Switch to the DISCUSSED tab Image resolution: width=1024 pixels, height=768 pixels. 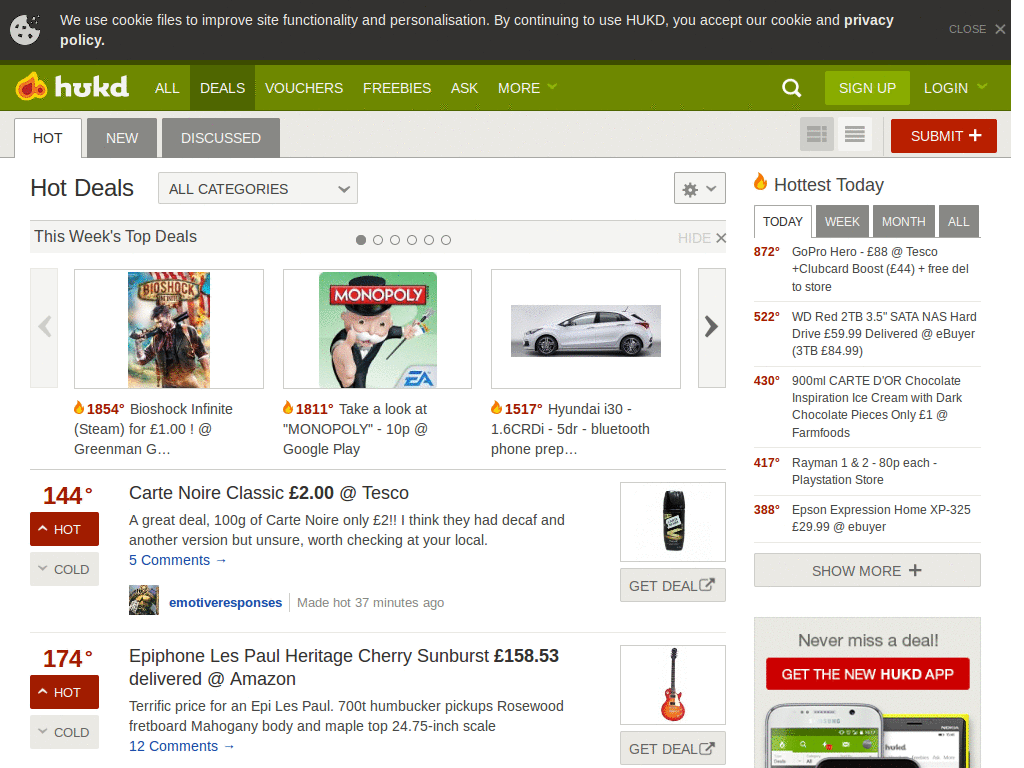coord(221,138)
